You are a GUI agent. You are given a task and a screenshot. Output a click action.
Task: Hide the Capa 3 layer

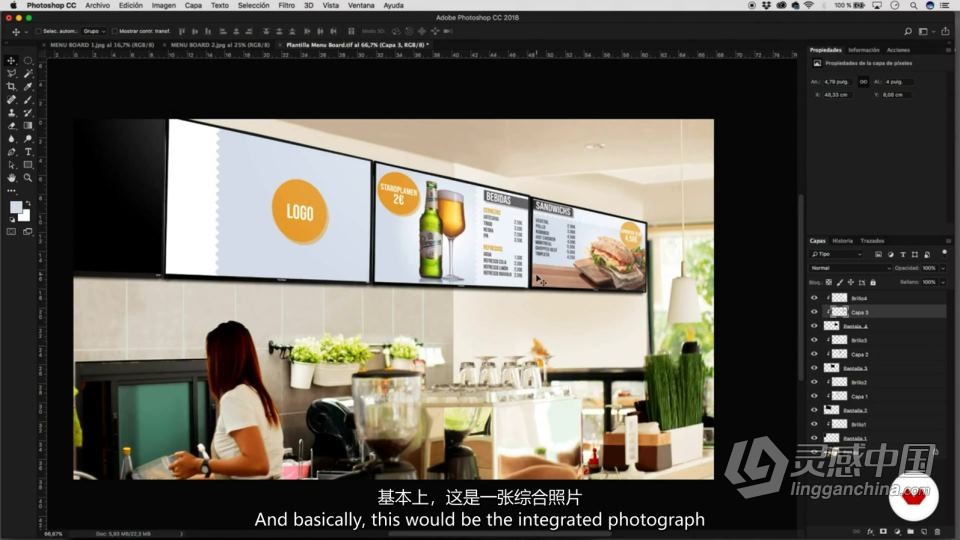click(x=814, y=312)
